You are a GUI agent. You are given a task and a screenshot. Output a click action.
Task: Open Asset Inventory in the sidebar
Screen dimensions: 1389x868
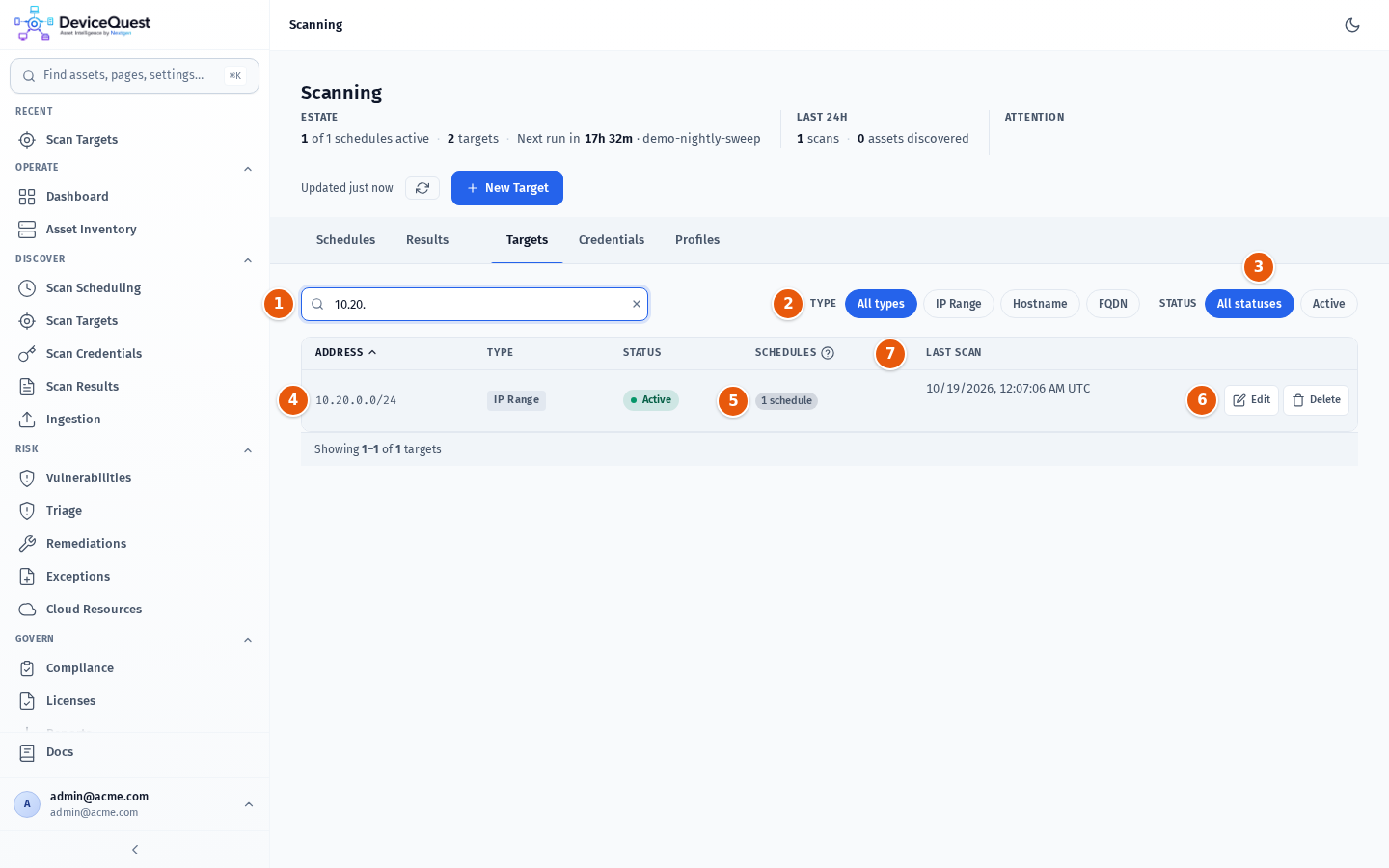point(134,230)
